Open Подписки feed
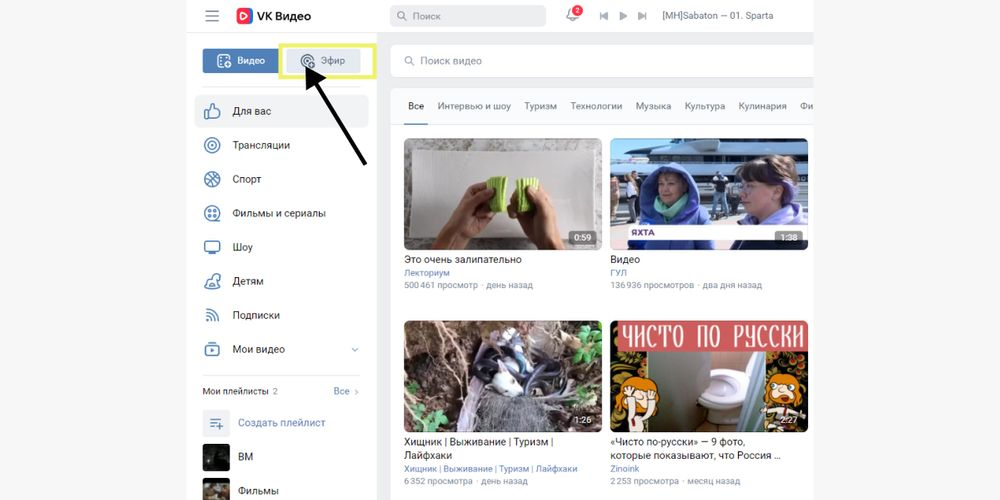This screenshot has width=1000, height=500. coord(255,315)
